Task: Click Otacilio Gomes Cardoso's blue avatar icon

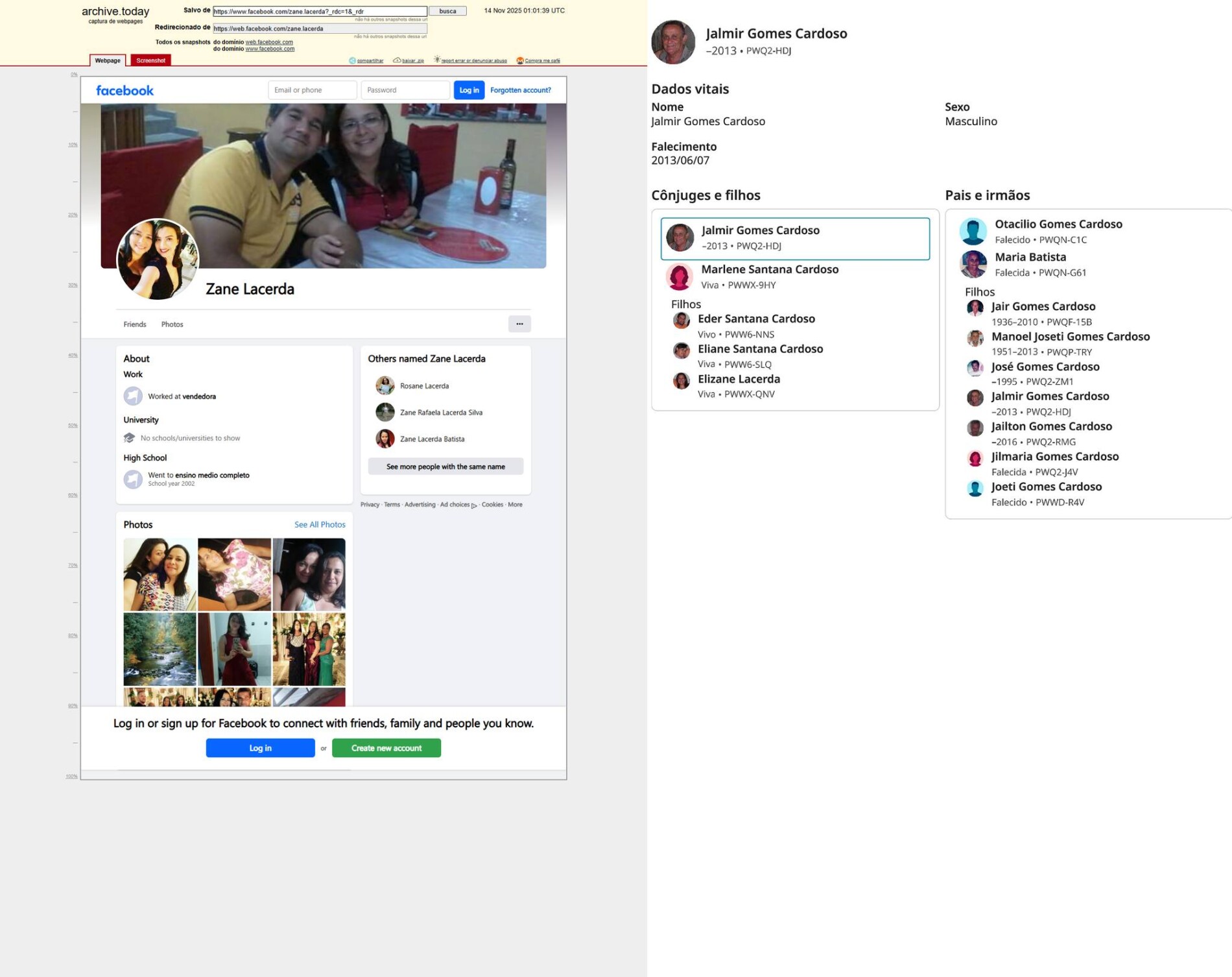Action: click(973, 232)
